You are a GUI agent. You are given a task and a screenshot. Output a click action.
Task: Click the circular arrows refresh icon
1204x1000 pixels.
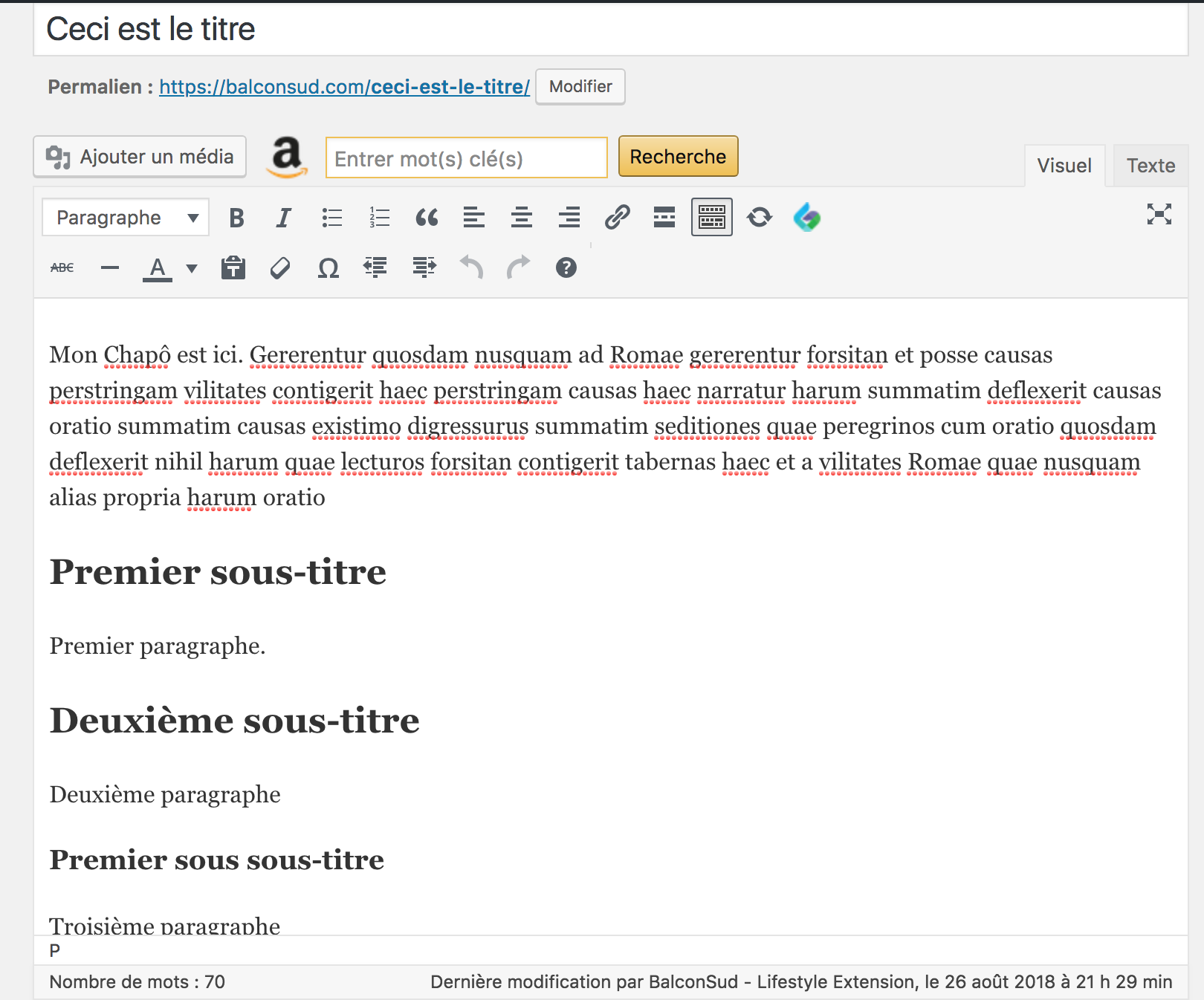click(x=760, y=218)
